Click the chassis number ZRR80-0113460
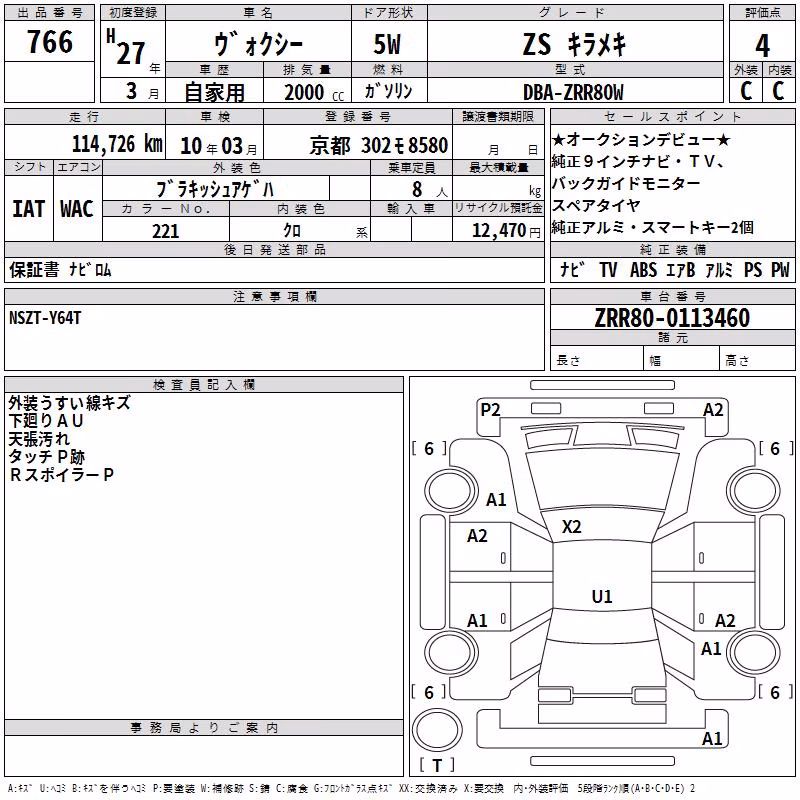Image resolution: width=800 pixels, height=800 pixels. click(672, 318)
